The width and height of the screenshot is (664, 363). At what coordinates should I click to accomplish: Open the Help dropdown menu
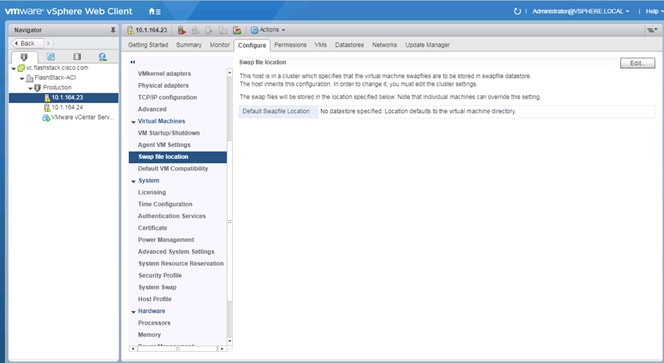[654, 11]
